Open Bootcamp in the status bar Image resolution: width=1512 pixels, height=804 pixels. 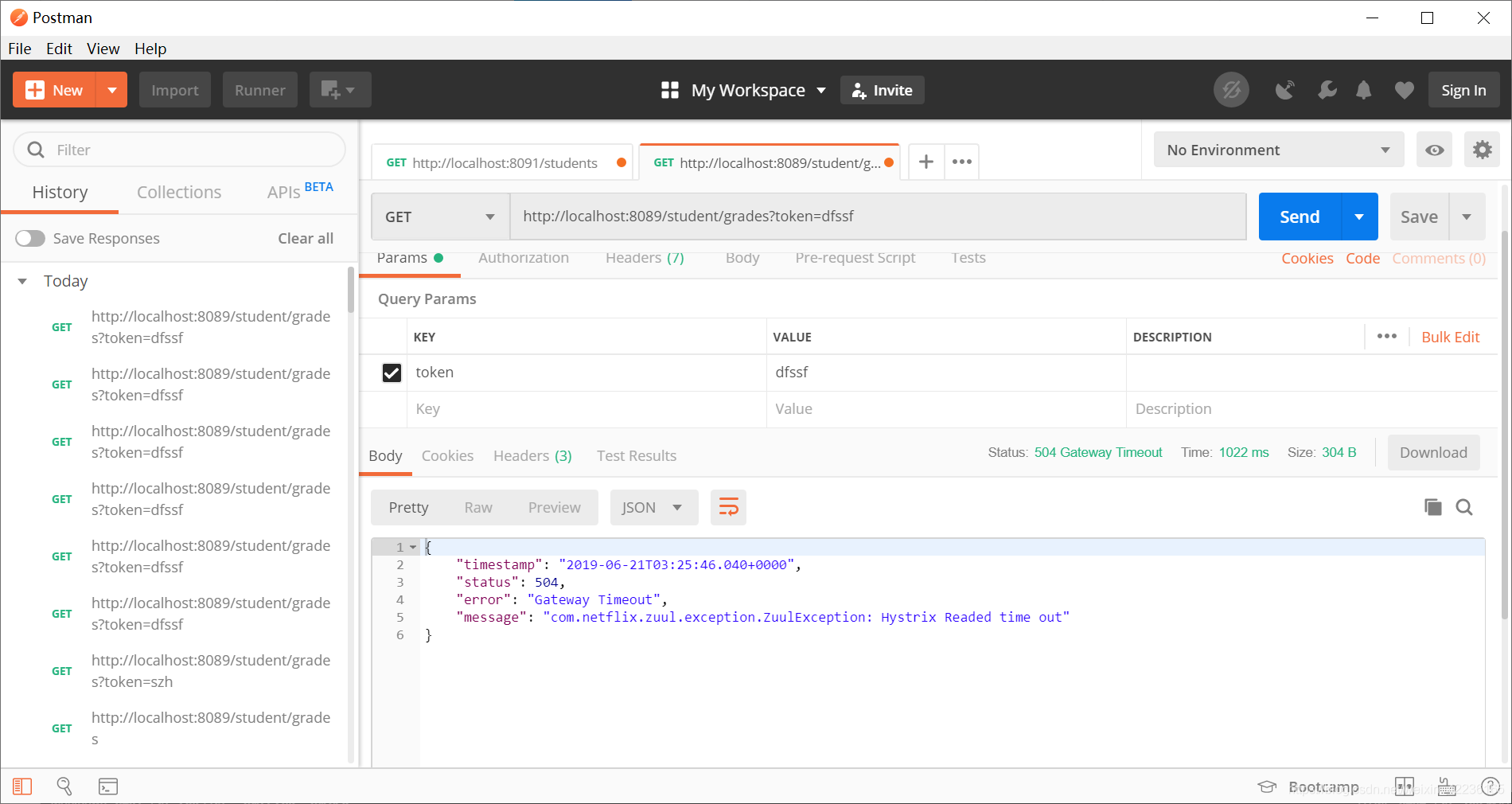1308,786
